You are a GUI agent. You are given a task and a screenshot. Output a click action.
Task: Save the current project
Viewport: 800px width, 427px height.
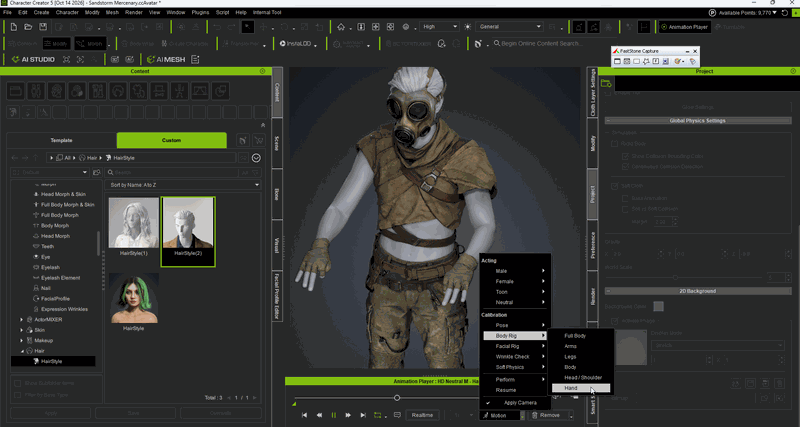(x=43, y=27)
